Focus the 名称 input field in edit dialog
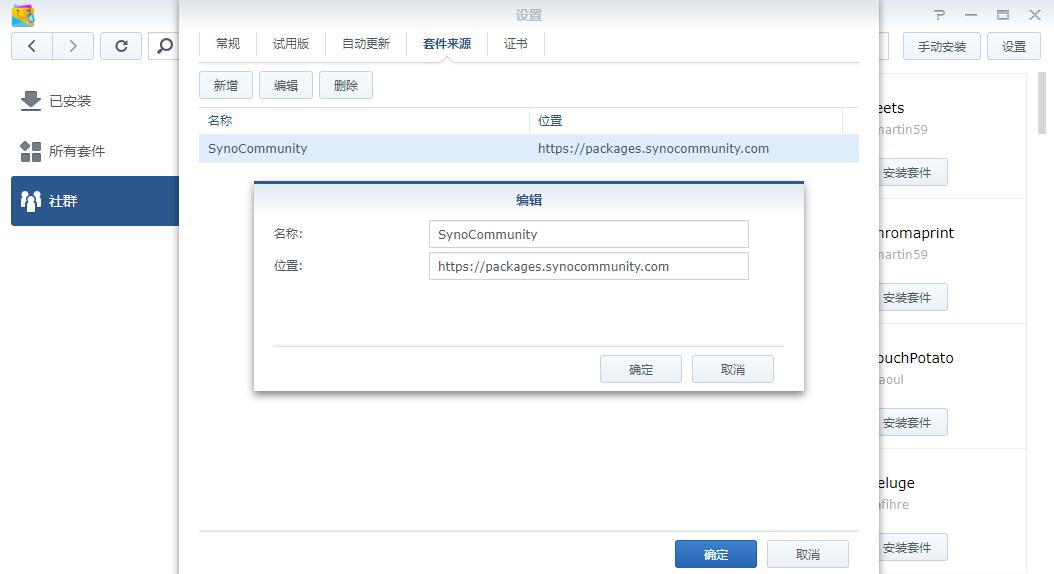This screenshot has height=574, width=1054. coord(589,234)
